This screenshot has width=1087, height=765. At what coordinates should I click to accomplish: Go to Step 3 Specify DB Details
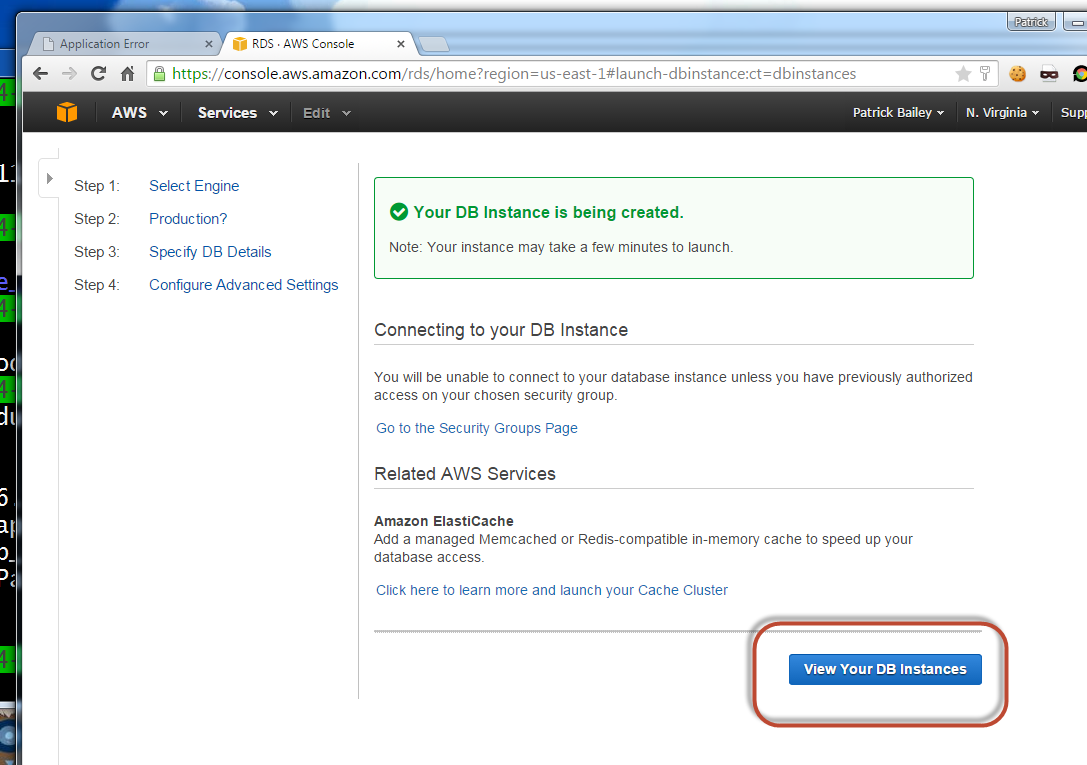click(x=210, y=252)
